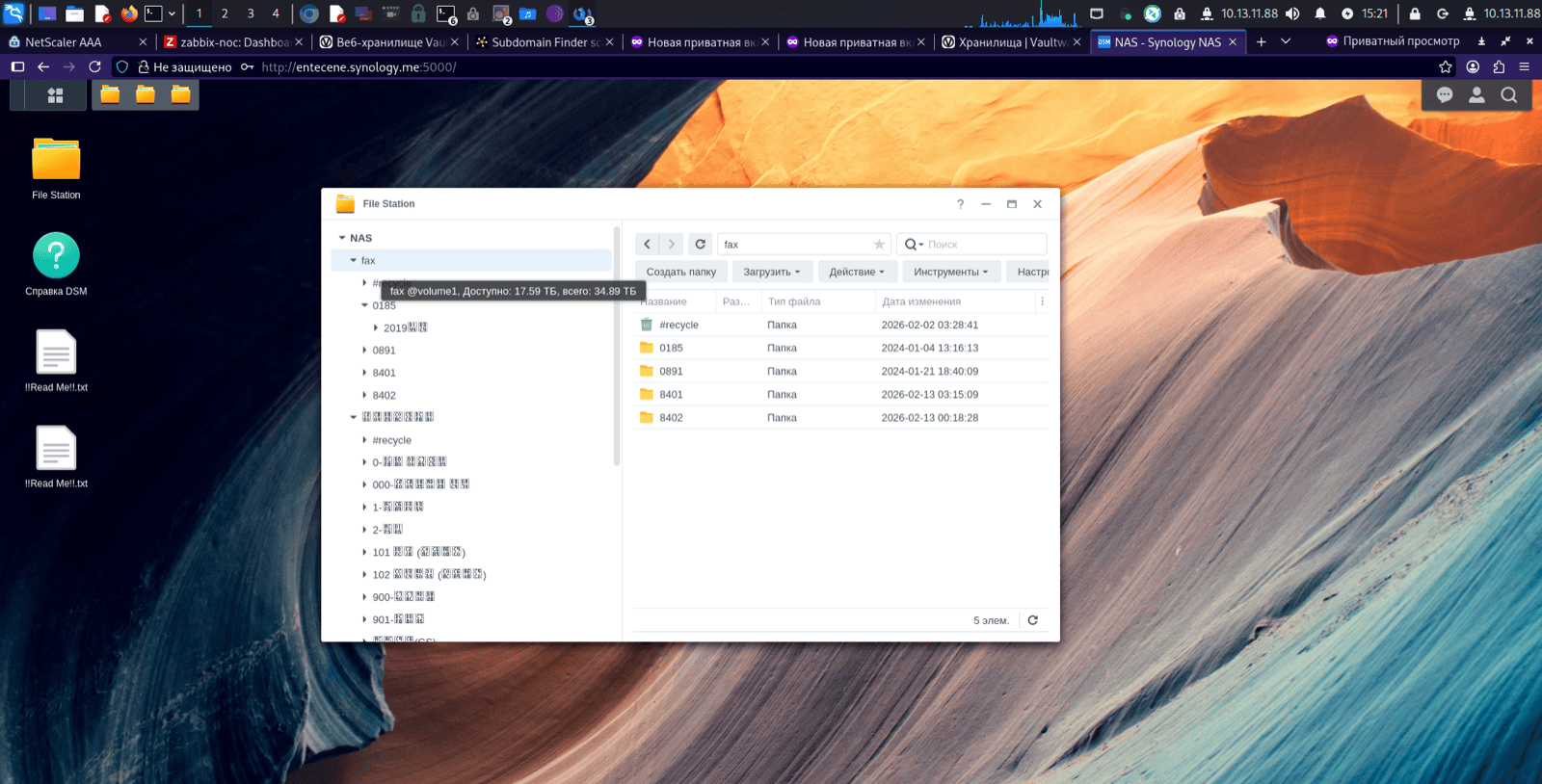Open browser sidebar toggle icon
Viewport: 1542px width, 784px height.
point(17,66)
